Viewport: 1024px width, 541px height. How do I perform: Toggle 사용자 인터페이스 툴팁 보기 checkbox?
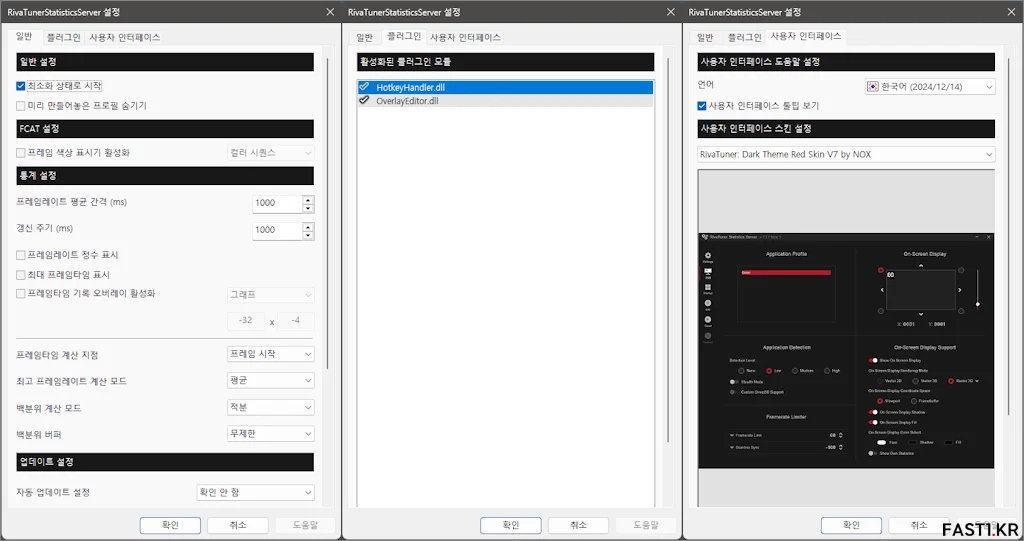(702, 106)
